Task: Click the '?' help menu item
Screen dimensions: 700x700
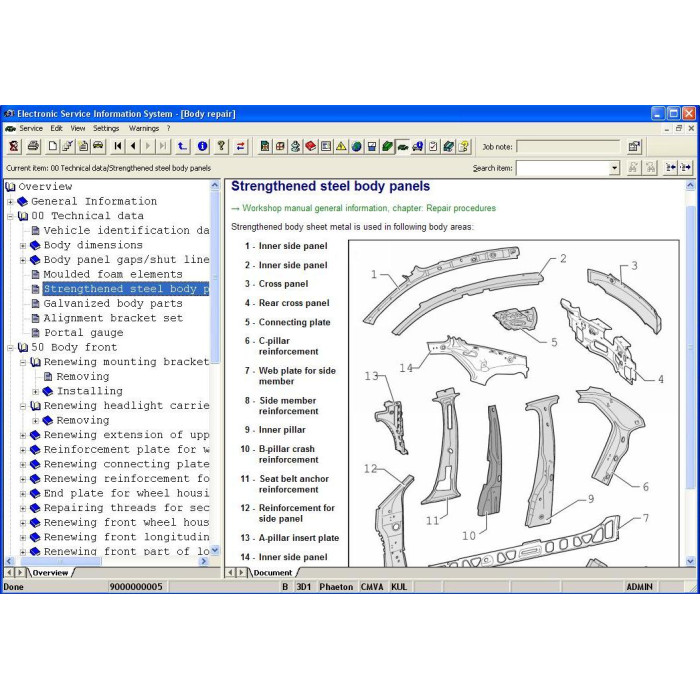Action: pyautogui.click(x=168, y=128)
